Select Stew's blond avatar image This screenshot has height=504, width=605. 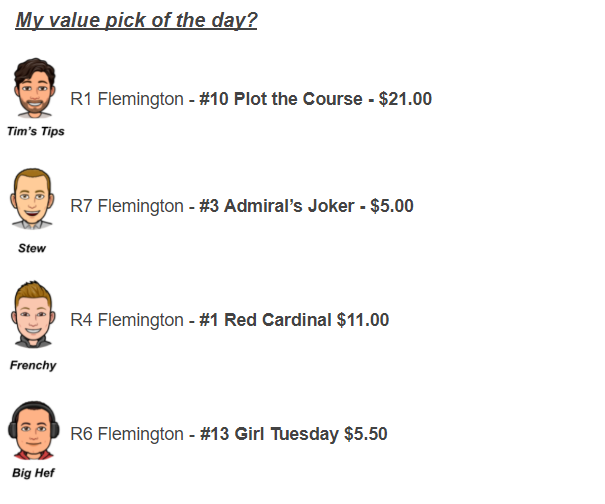point(32,199)
